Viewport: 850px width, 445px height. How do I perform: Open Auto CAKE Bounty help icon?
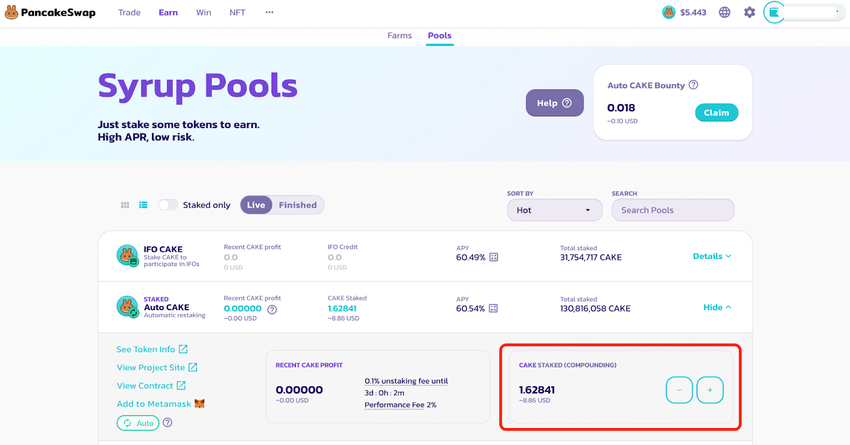693,86
